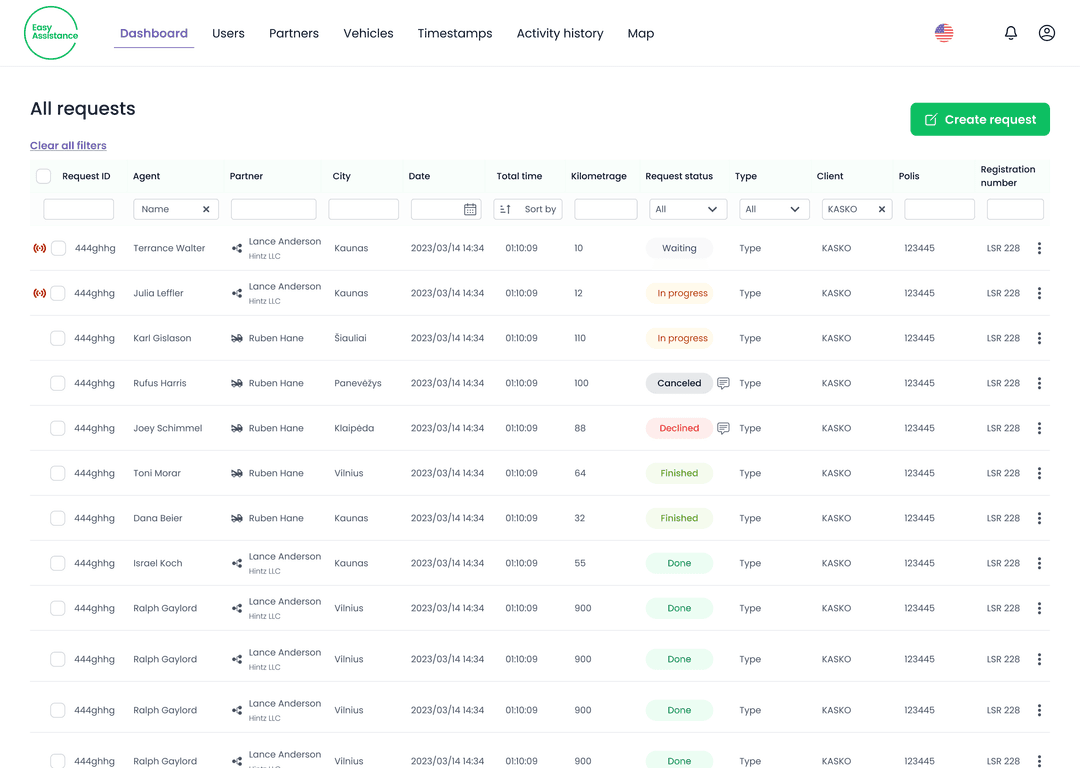Open the three-dot menu on Terrance Walter's row

1039,248
